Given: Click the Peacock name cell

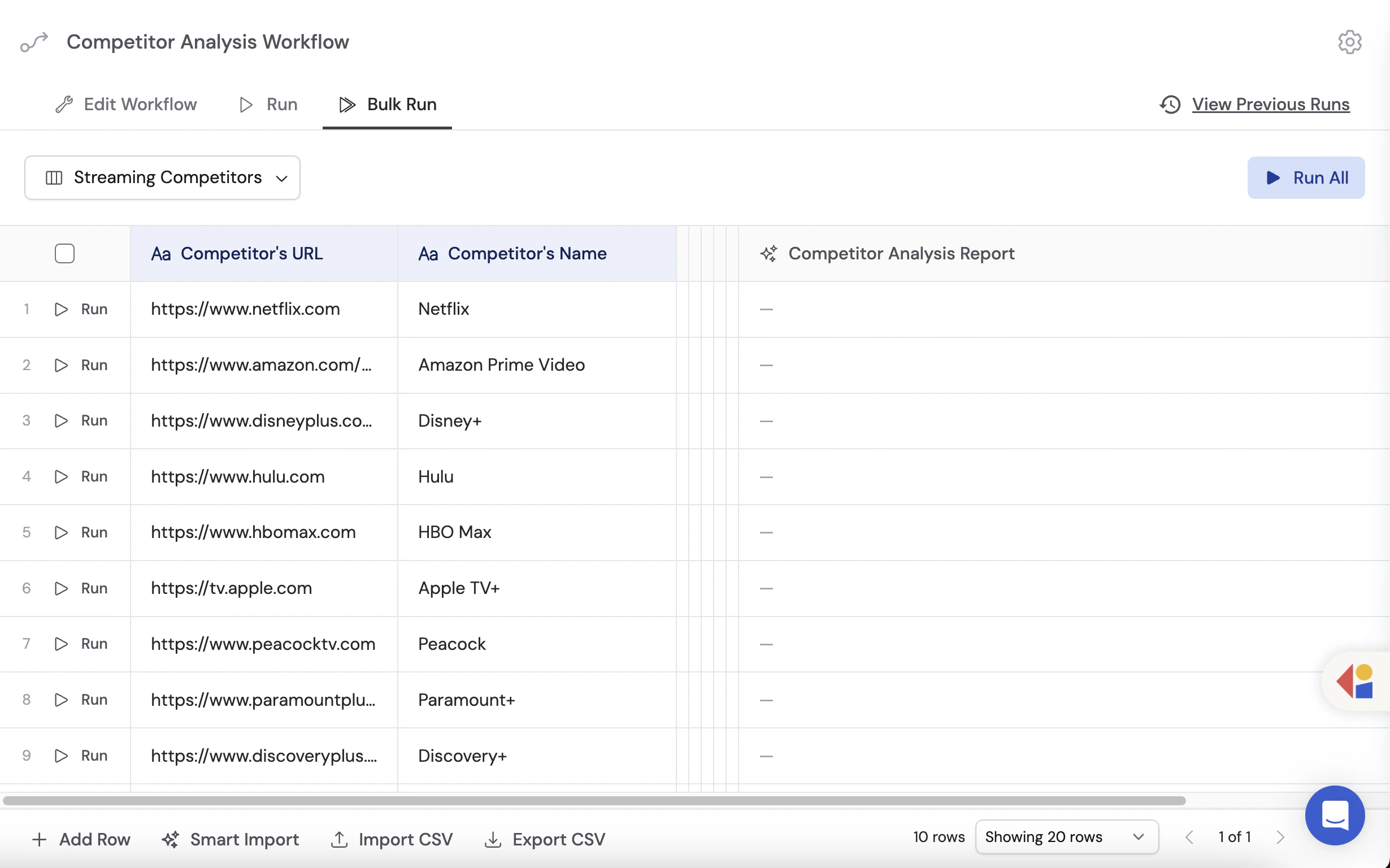Looking at the screenshot, I should click(537, 644).
